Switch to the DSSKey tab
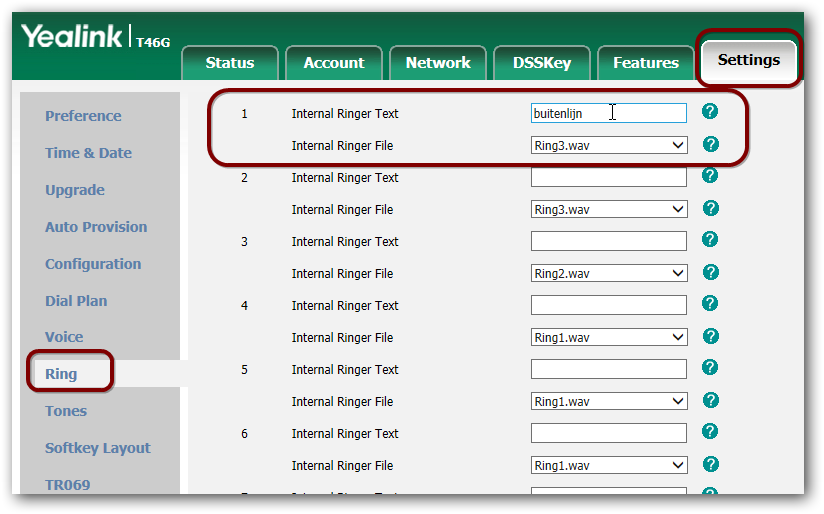The height and width of the screenshot is (514, 824). pyautogui.click(x=541, y=63)
